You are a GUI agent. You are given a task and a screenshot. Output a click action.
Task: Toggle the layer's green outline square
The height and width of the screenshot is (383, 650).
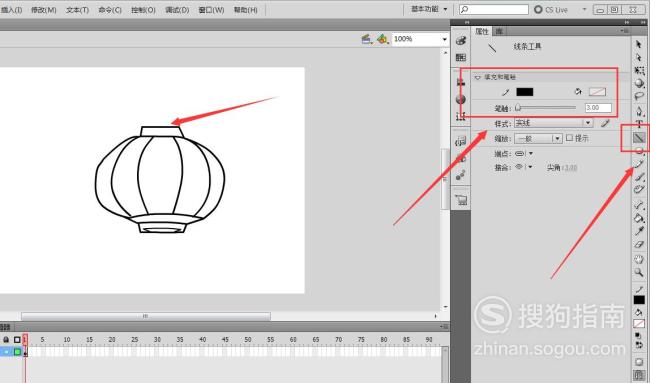tap(17, 352)
